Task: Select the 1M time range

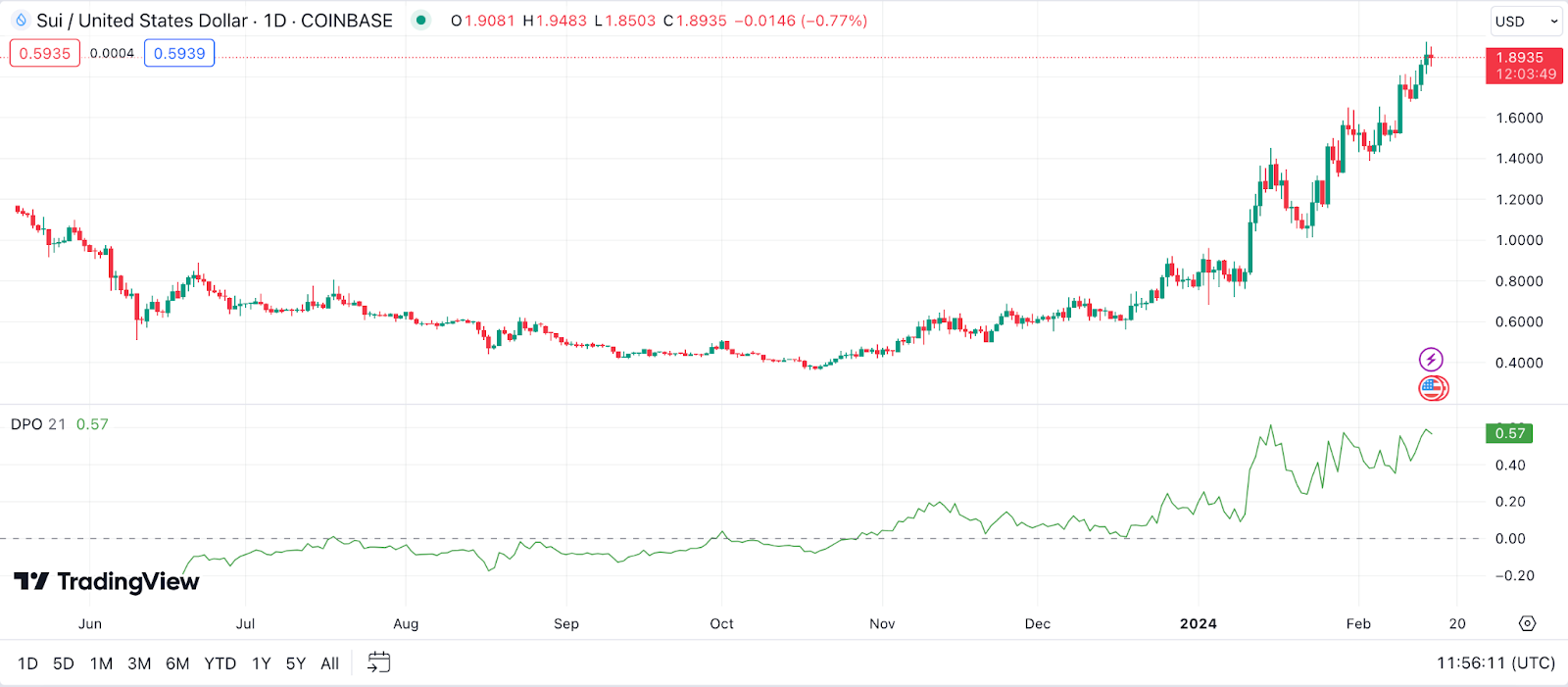Action: [x=101, y=663]
